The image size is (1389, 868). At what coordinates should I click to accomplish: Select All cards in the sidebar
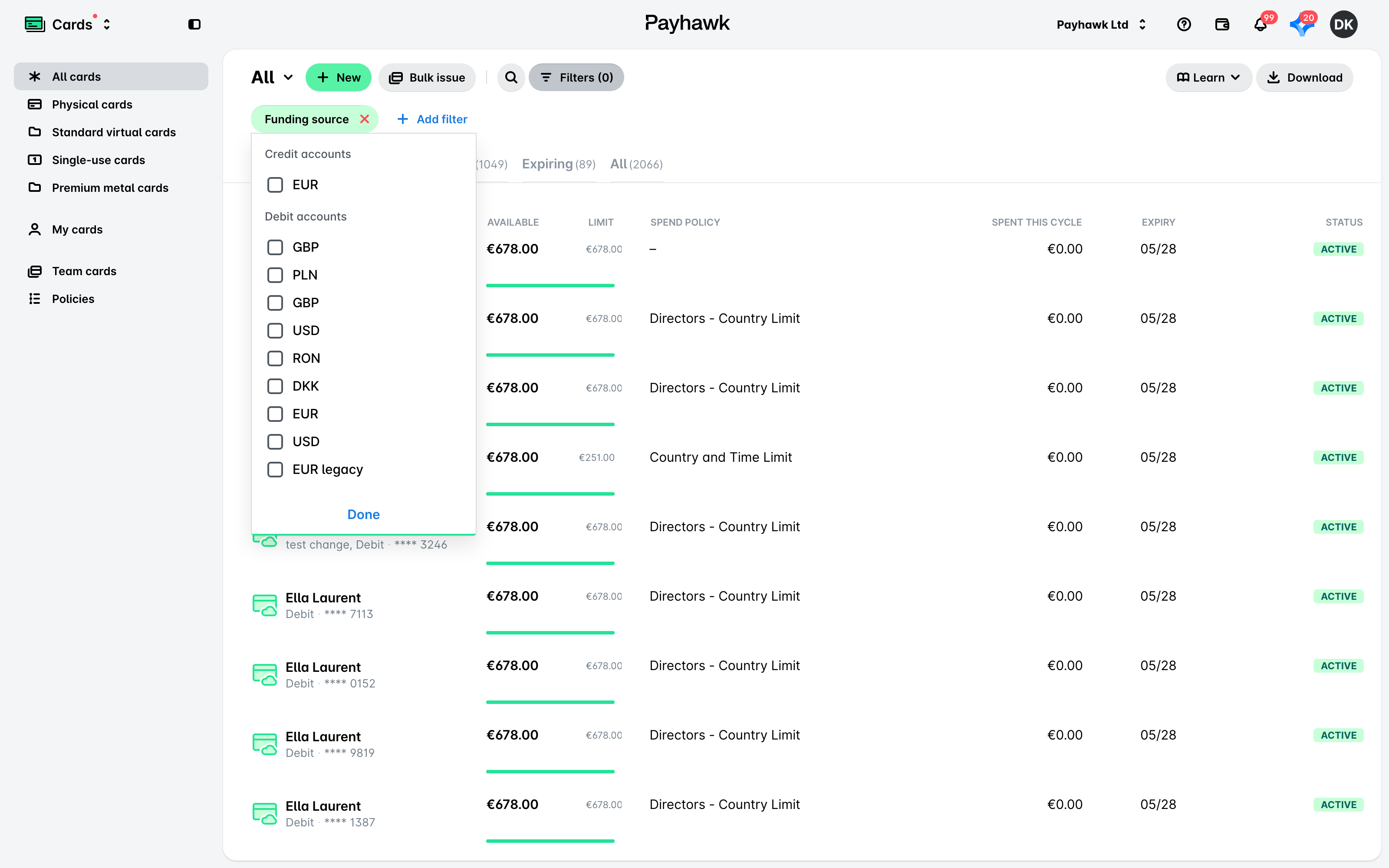(111, 76)
